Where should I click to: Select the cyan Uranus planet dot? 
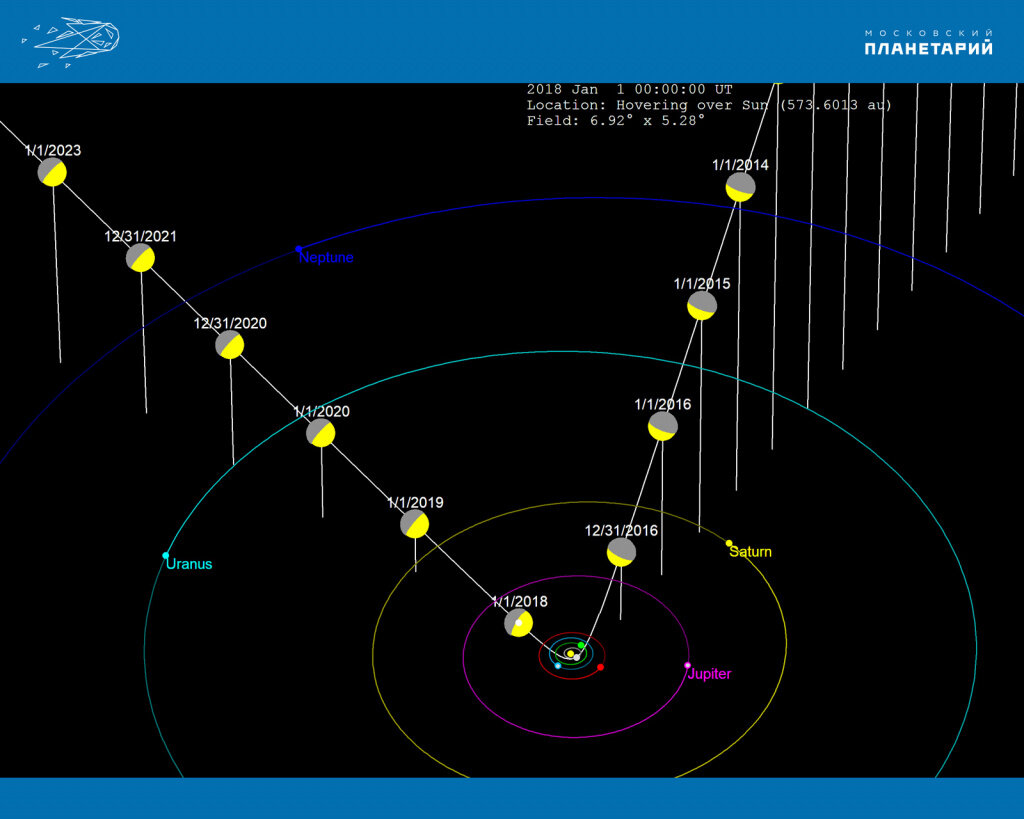[x=166, y=556]
